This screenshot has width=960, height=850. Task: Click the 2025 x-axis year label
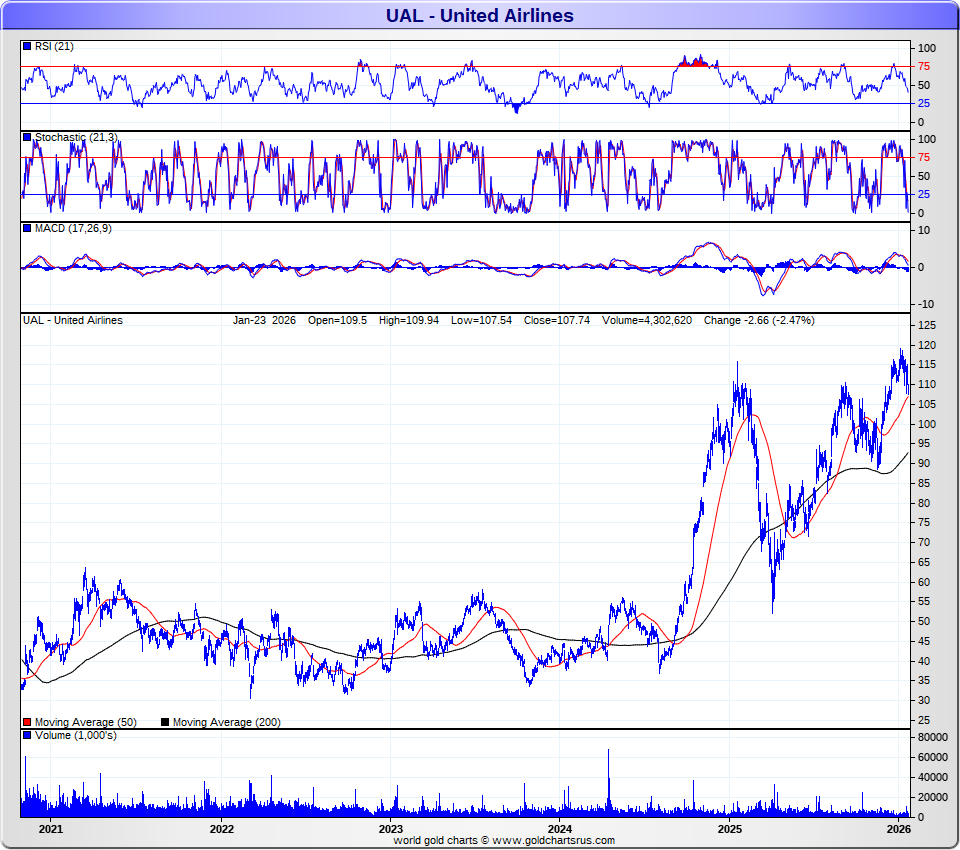[730, 829]
